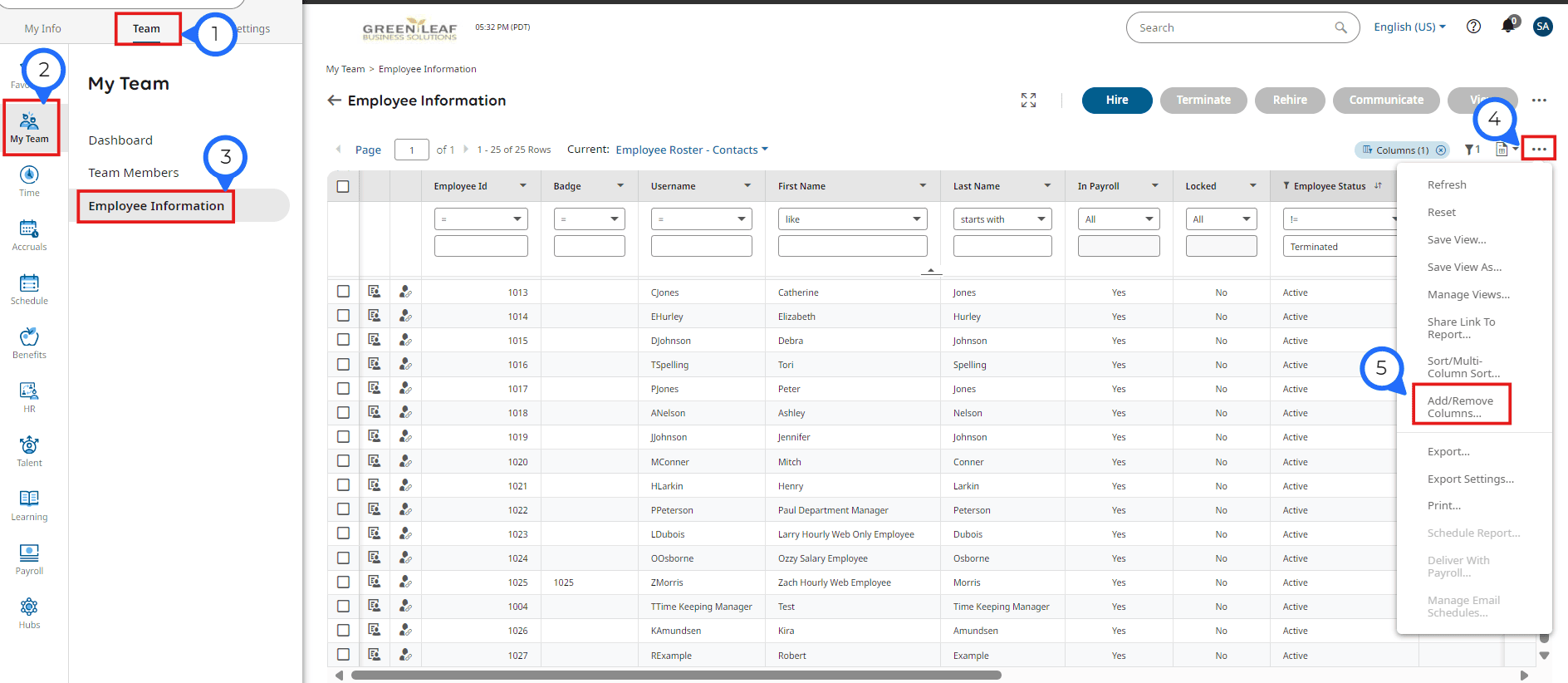Viewport: 1568px width, 683px height.
Task: Open the page header ellipsis menu
Action: click(1539, 101)
